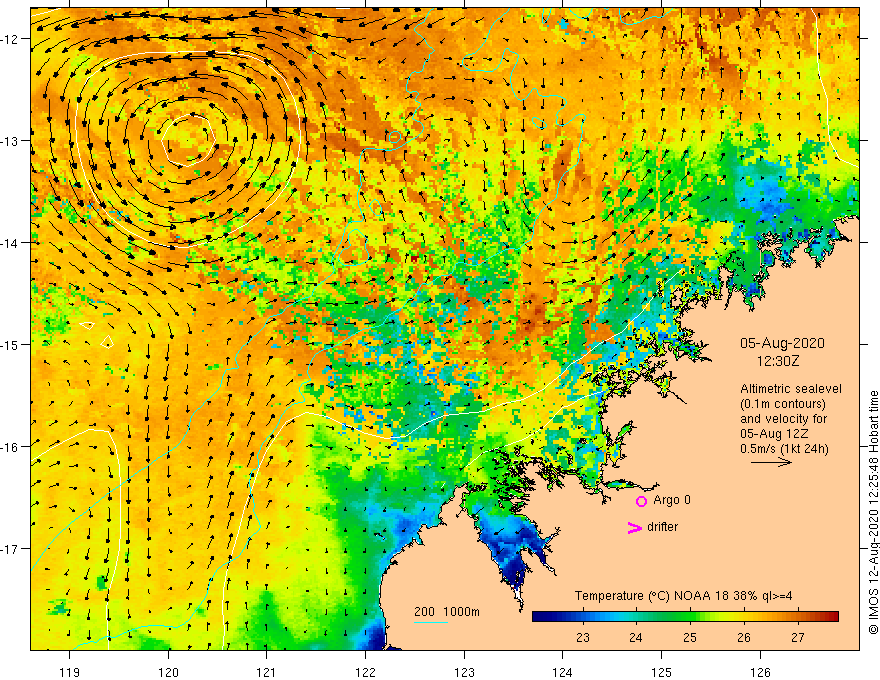This screenshot has height=680, width=880.
Task: Click the temperature color bar legend
Action: 685,617
